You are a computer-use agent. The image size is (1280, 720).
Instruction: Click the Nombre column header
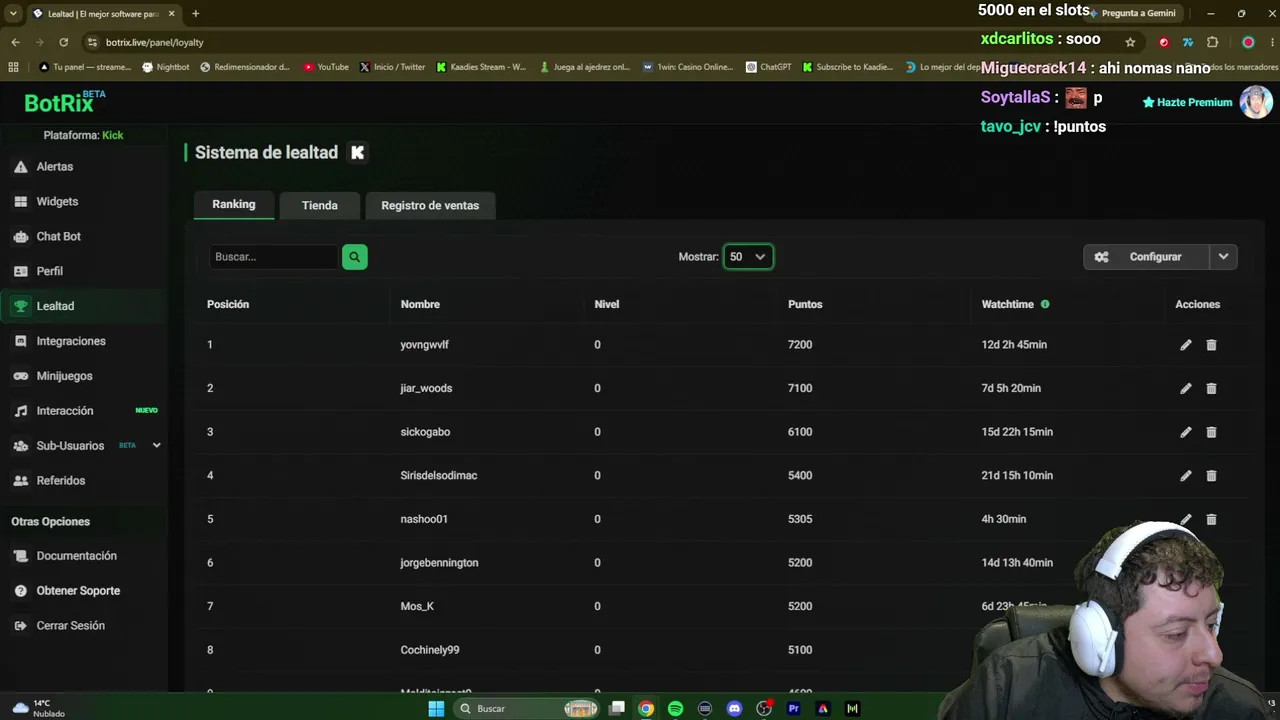[420, 304]
